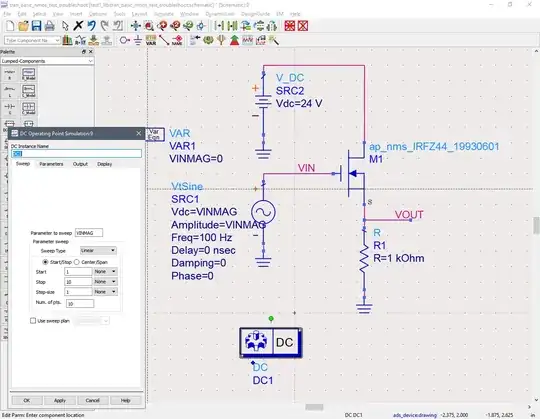Viewport: 540px width, 419px height.
Task: Insert a pin with the circle-pin icon
Action: point(125,41)
